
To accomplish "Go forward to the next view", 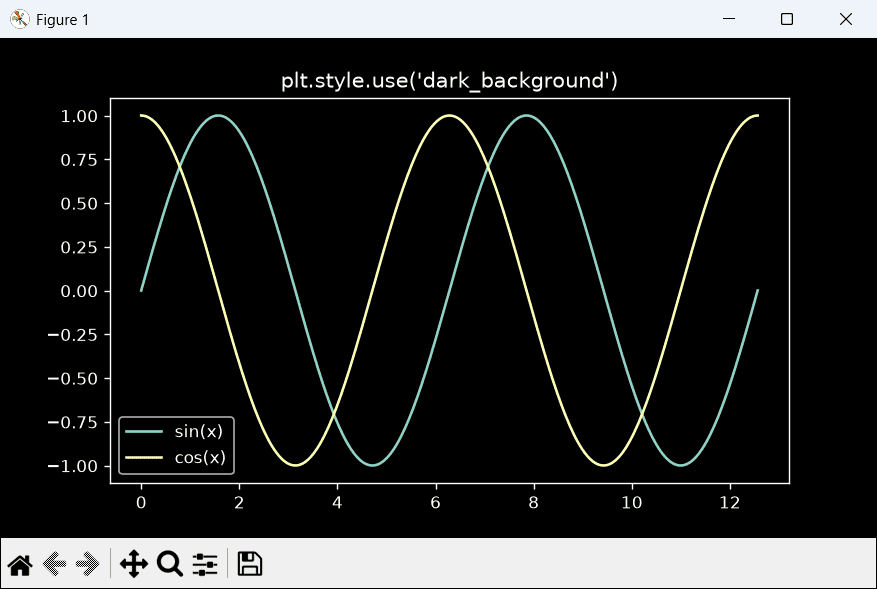I will click(x=87, y=564).
